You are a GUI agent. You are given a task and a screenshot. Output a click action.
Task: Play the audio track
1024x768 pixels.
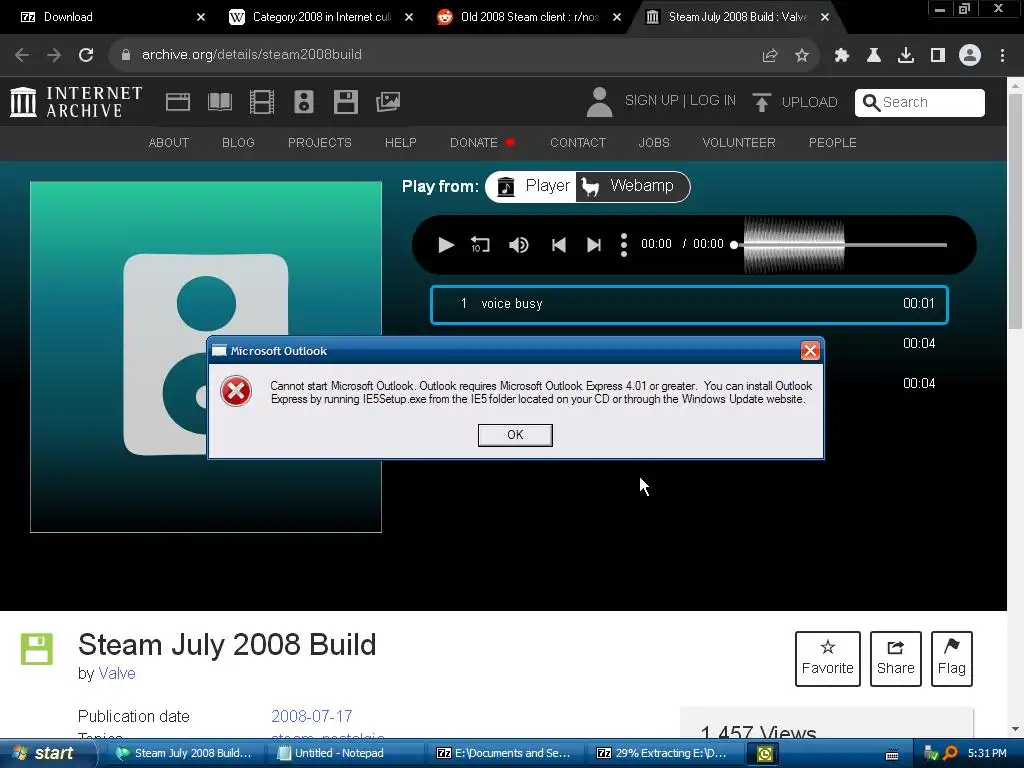coord(445,245)
